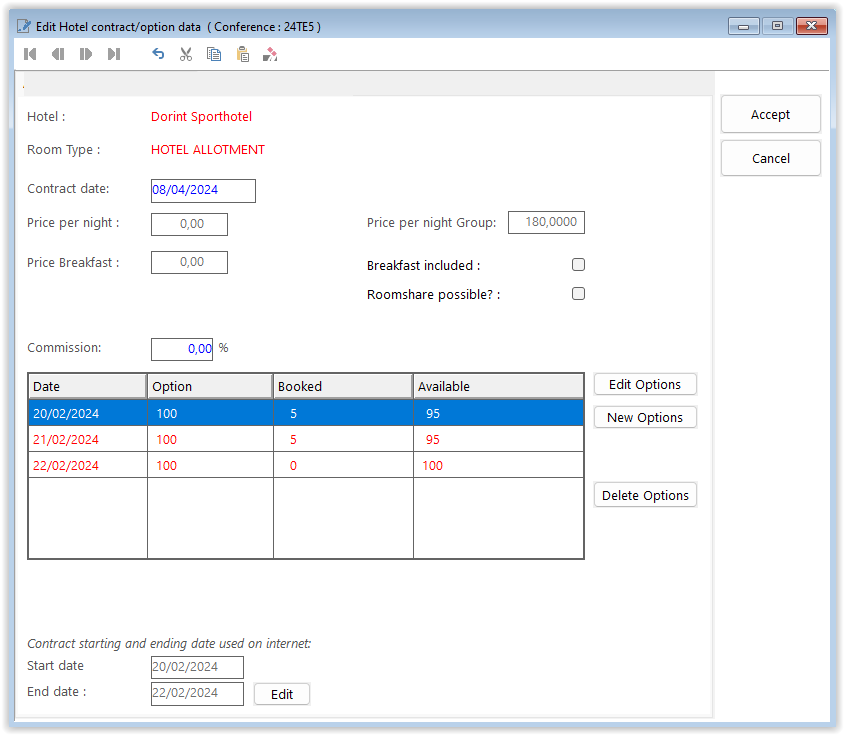The width and height of the screenshot is (844, 735).
Task: Click the eraser clear icon
Action: pyautogui.click(x=270, y=54)
